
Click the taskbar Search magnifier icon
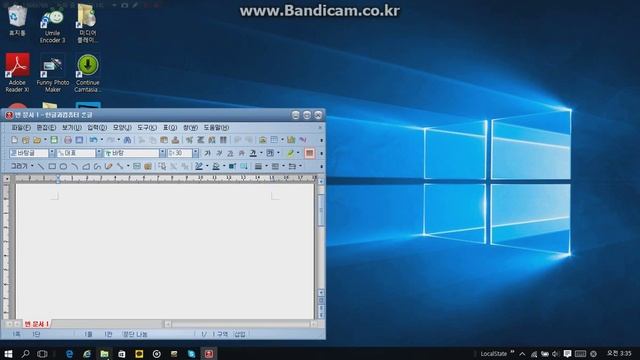coord(25,353)
